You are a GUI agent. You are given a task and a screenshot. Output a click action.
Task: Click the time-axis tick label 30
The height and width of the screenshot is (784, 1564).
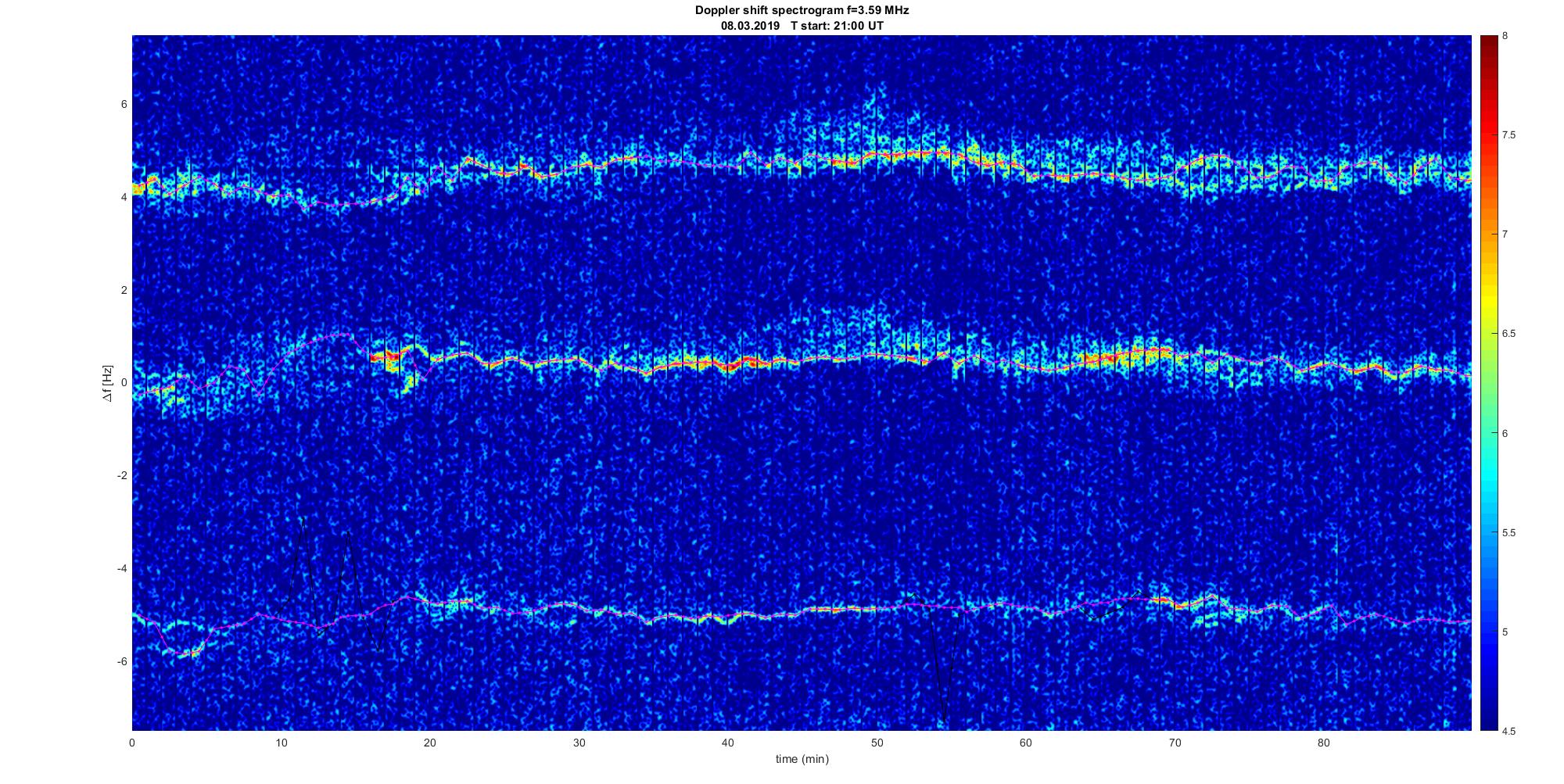(579, 743)
